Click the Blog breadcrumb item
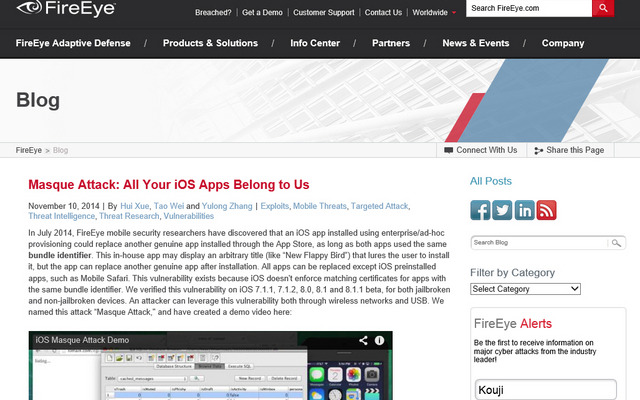640x400 pixels. coord(60,150)
